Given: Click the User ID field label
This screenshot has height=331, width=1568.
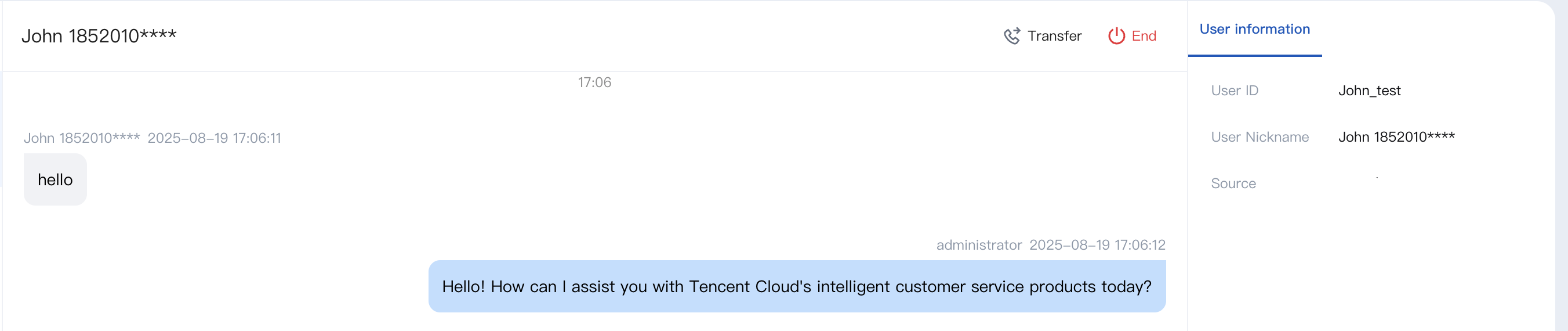Looking at the screenshot, I should tap(1234, 91).
